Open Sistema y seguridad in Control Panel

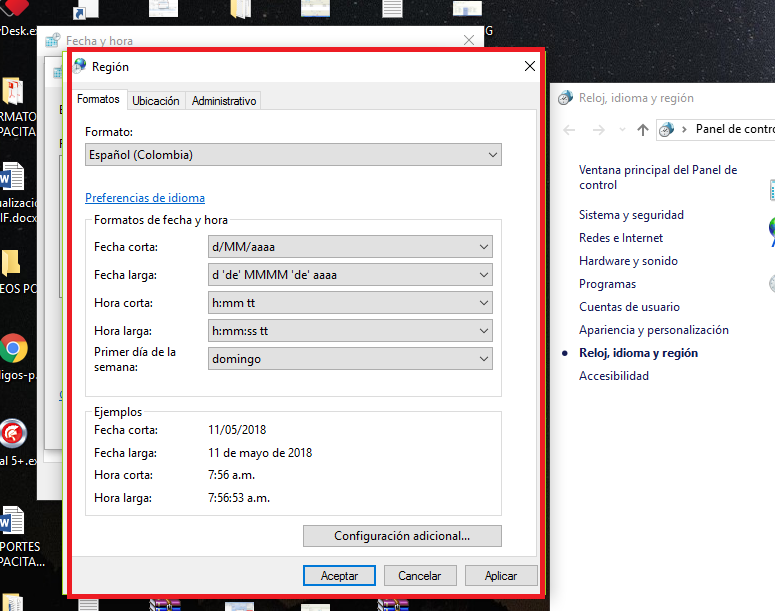point(631,215)
